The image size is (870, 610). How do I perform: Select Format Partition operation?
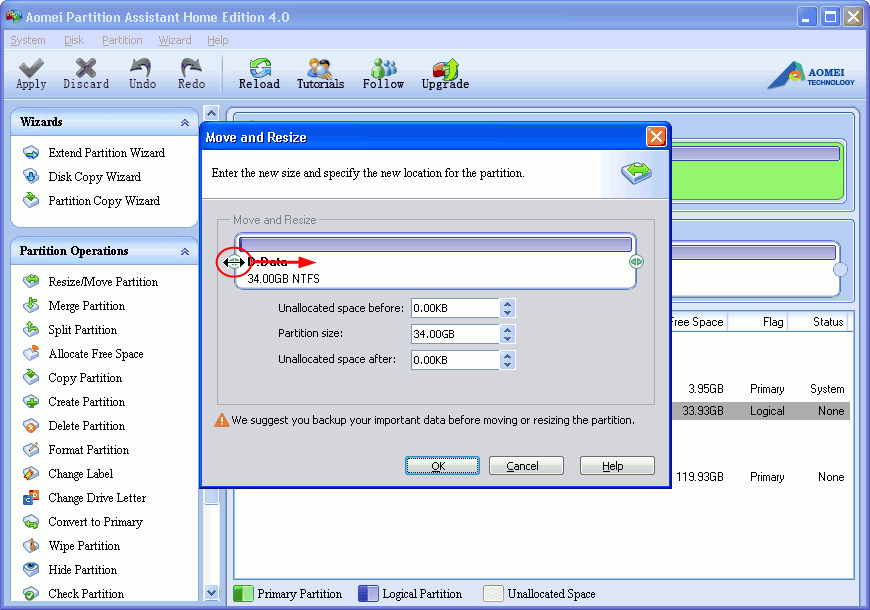coord(76,450)
